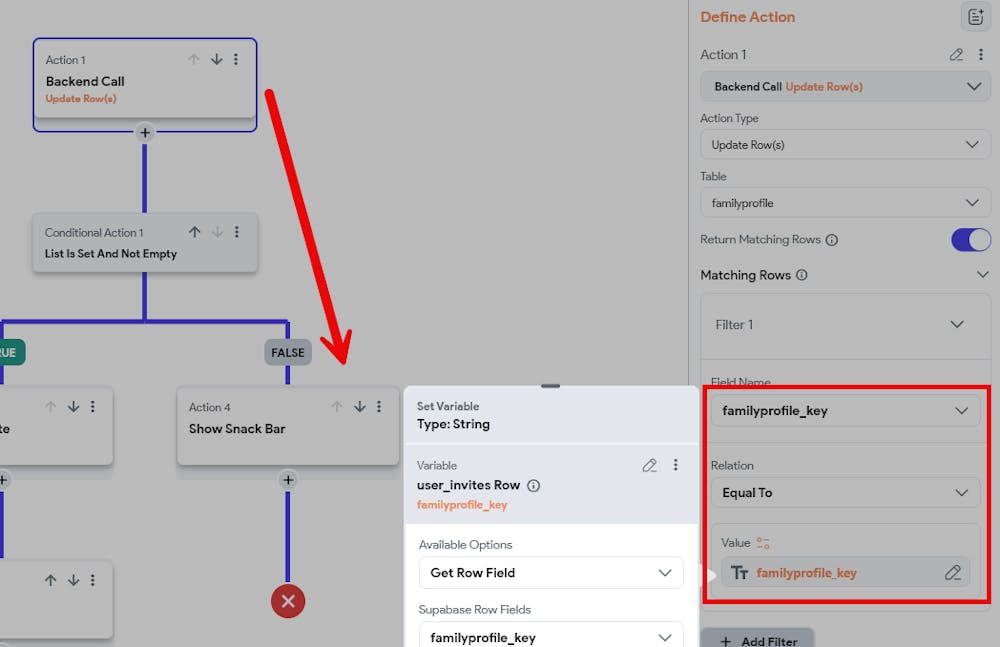The image size is (1000, 647).
Task: Edit the Set Variable value with pencil
Action: [649, 465]
